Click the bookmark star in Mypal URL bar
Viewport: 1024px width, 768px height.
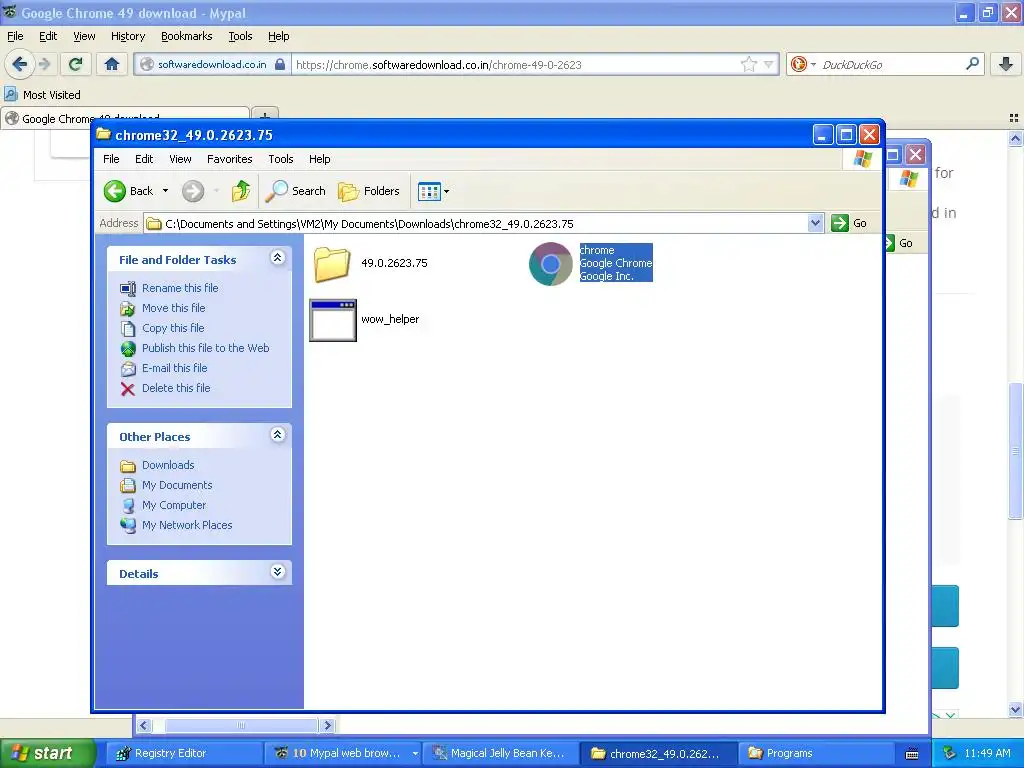(748, 64)
